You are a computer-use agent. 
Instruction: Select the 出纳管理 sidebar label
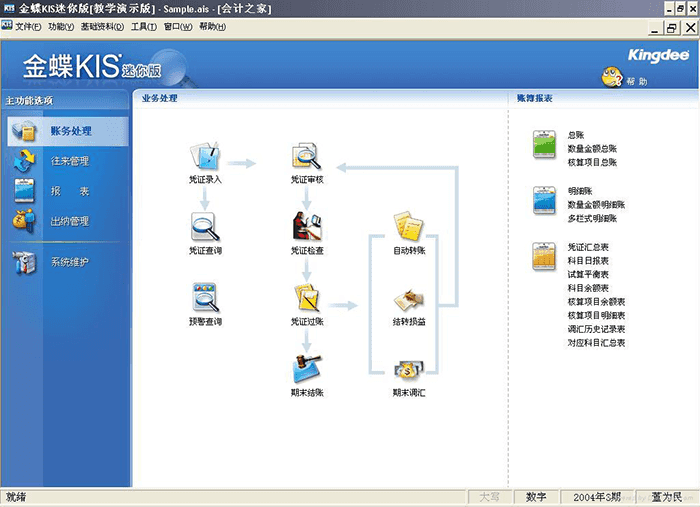70,221
